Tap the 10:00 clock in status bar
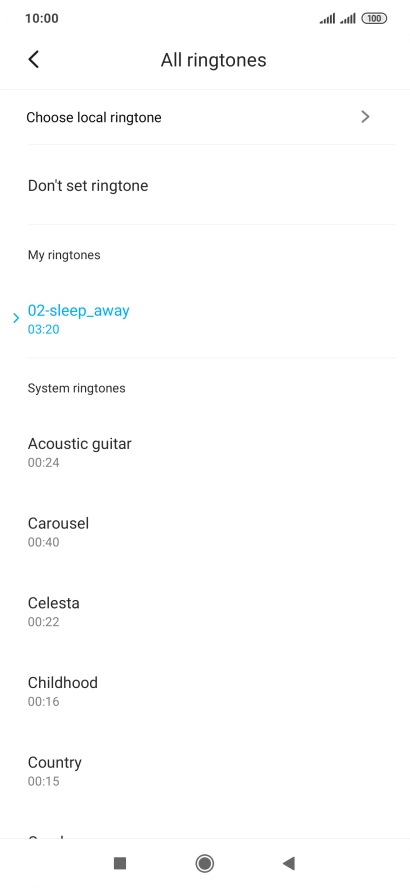Image resolution: width=410 pixels, height=888 pixels. 41,19
